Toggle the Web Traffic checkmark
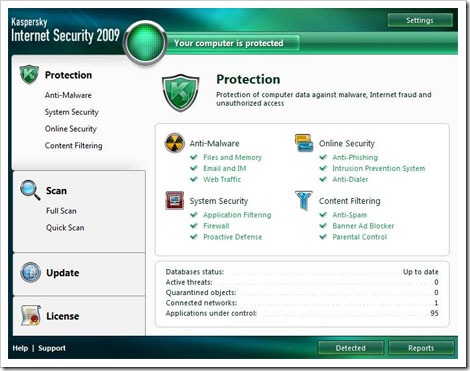Image resolution: width=470 pixels, height=371 pixels. [194, 179]
